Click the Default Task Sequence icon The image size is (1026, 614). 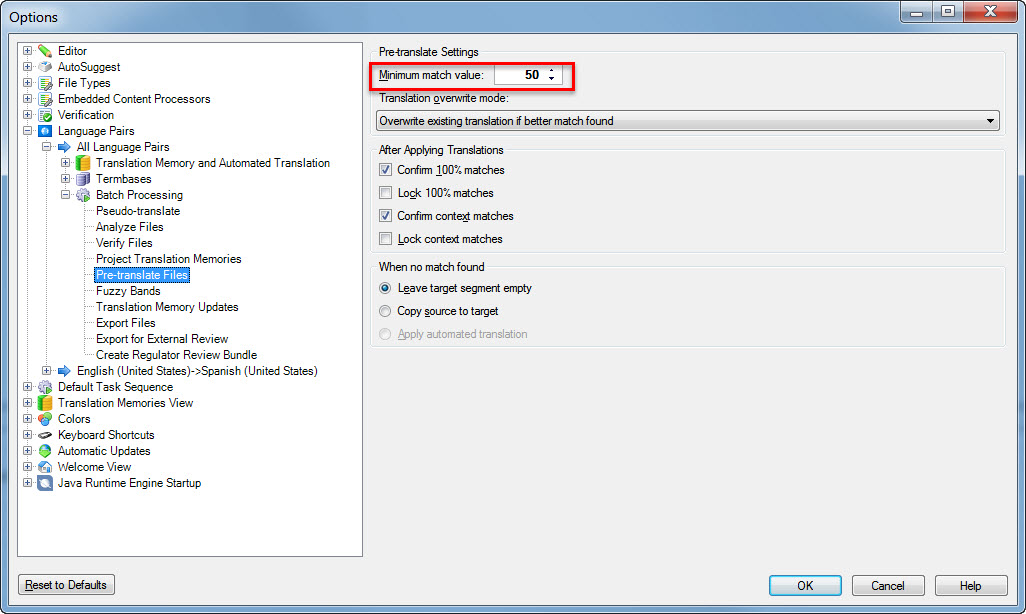click(x=45, y=387)
